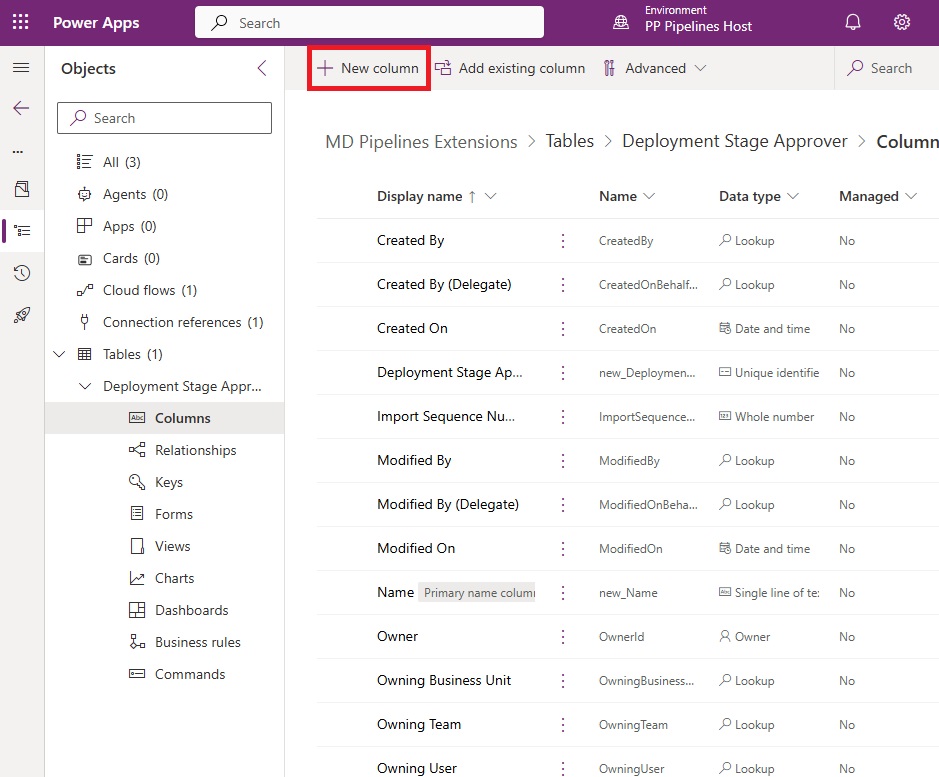Viewport: 939px width, 777px height.
Task: Collapse the Deployment Stage Appr... tree node
Action: [x=85, y=386]
